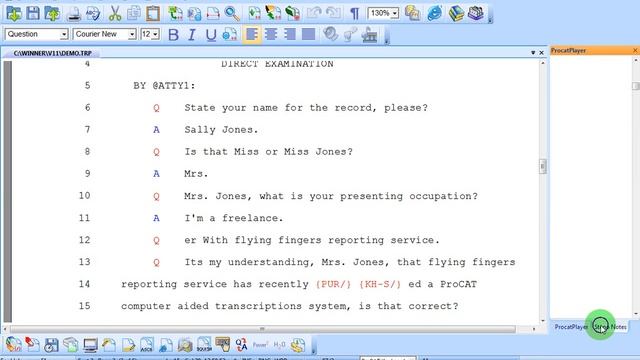Viewport: 640px width, 360px height.
Task: Click the Paste clipboard icon
Action: click(153, 13)
